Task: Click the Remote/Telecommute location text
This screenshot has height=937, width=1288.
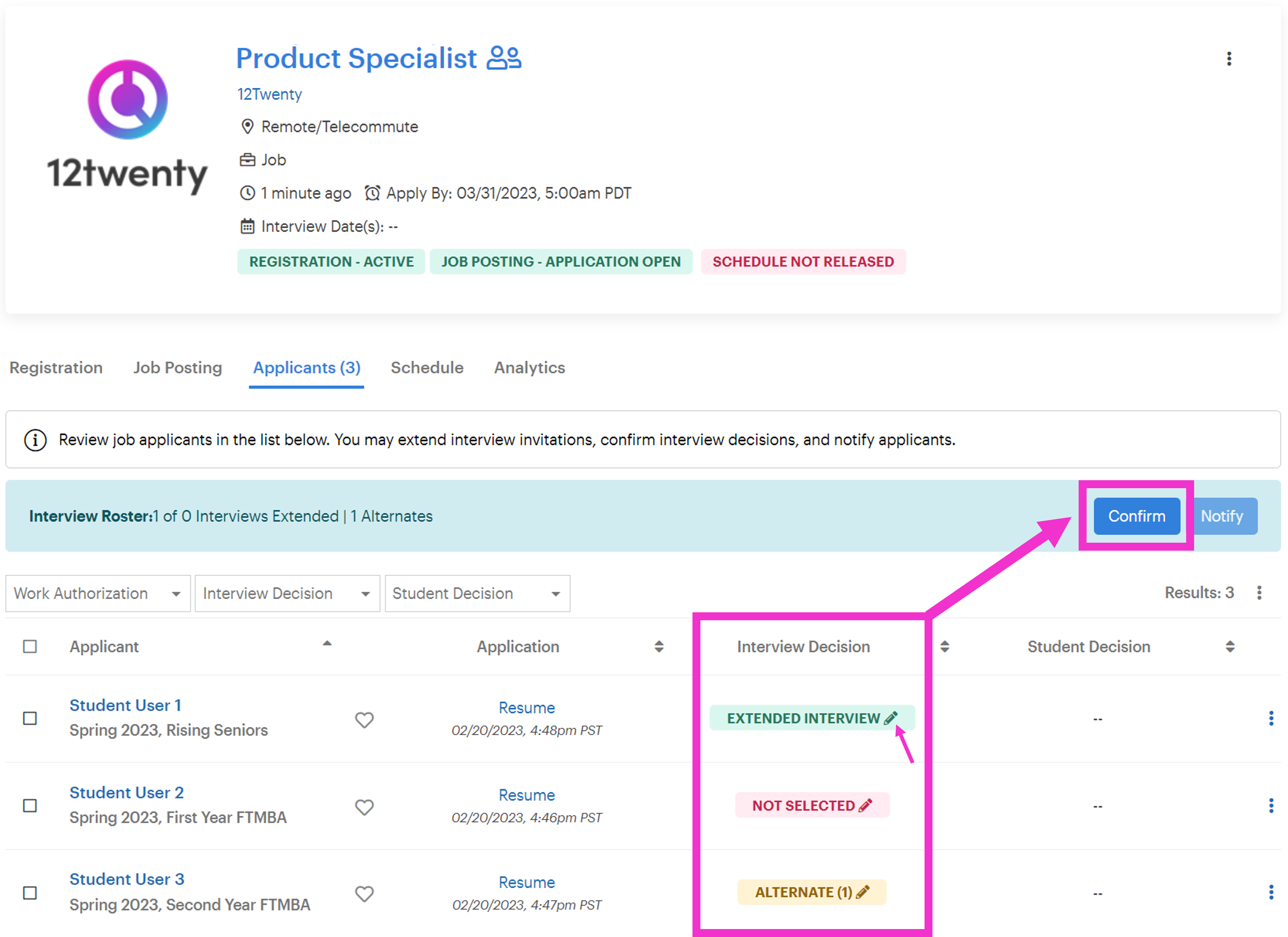Action: (340, 126)
